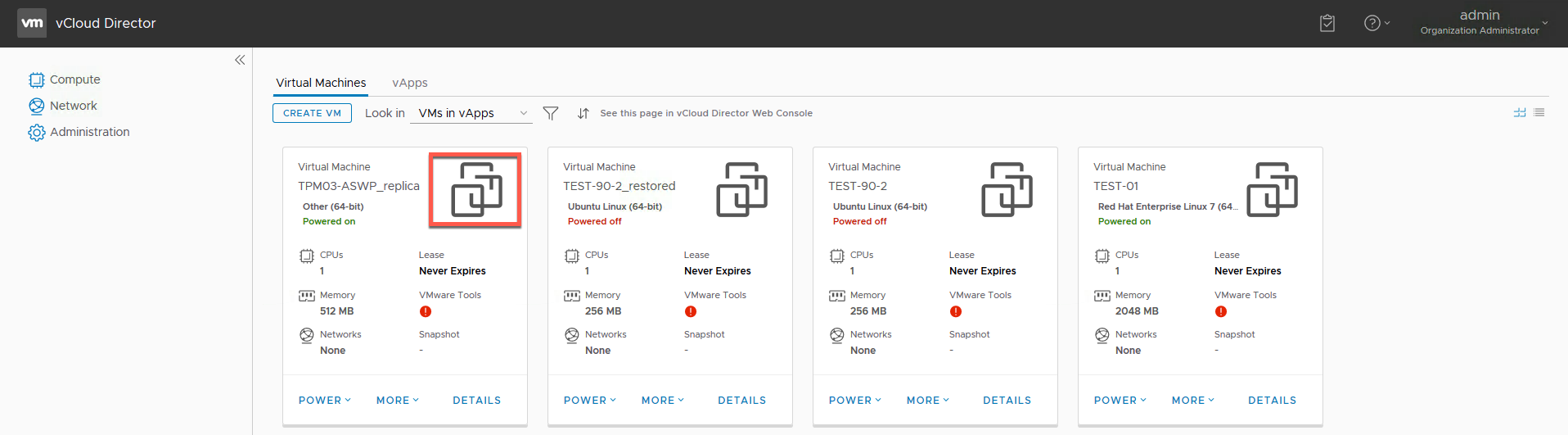Click the VMware vm logo
The height and width of the screenshot is (435, 1568).
pos(32,23)
